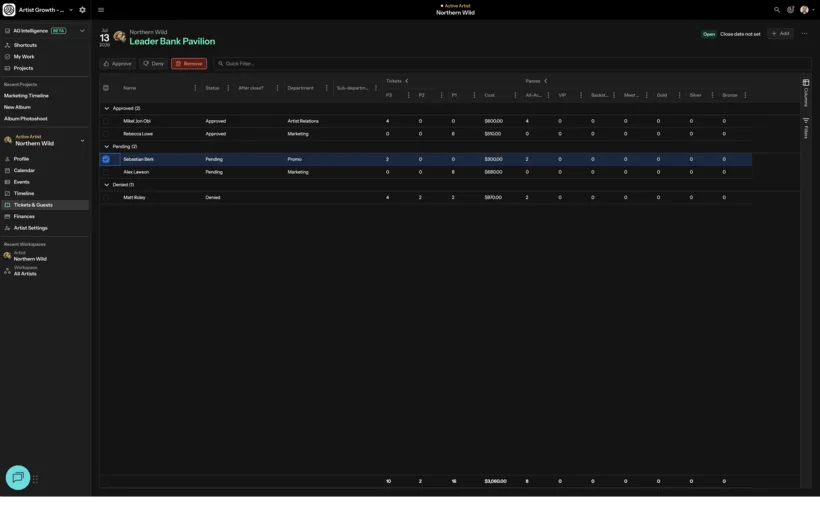
Task: Open the Name column menu dots
Action: click(195, 88)
